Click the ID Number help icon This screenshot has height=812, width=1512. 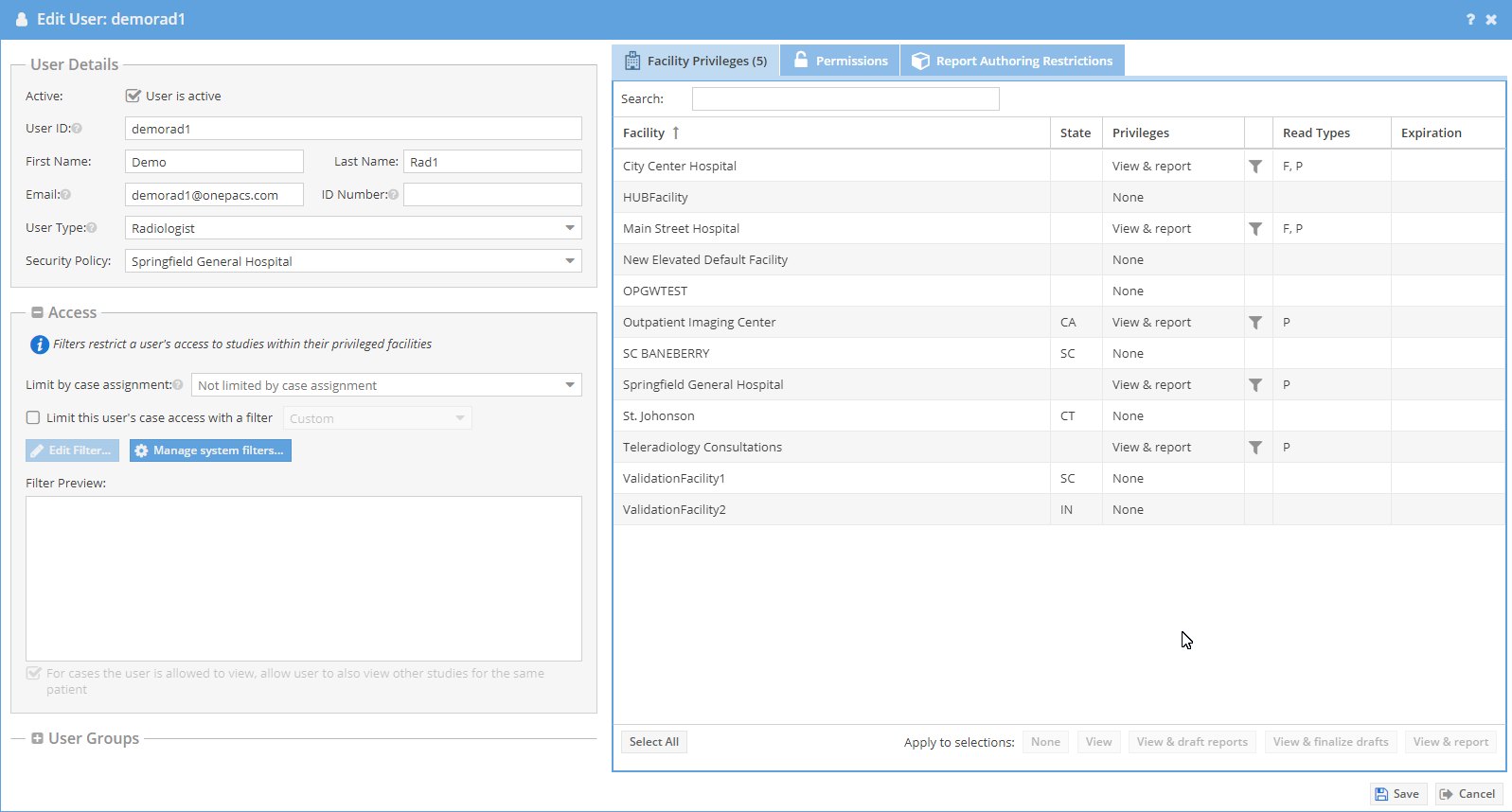pos(393,195)
